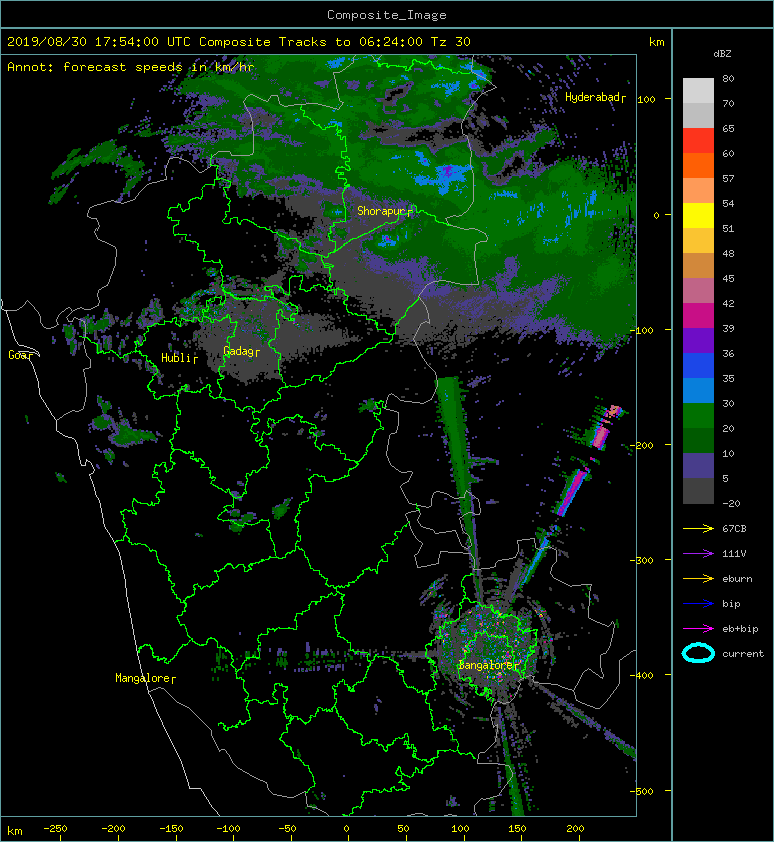Click the '67CB' legend label
The width and height of the screenshot is (774, 842).
(x=734, y=528)
